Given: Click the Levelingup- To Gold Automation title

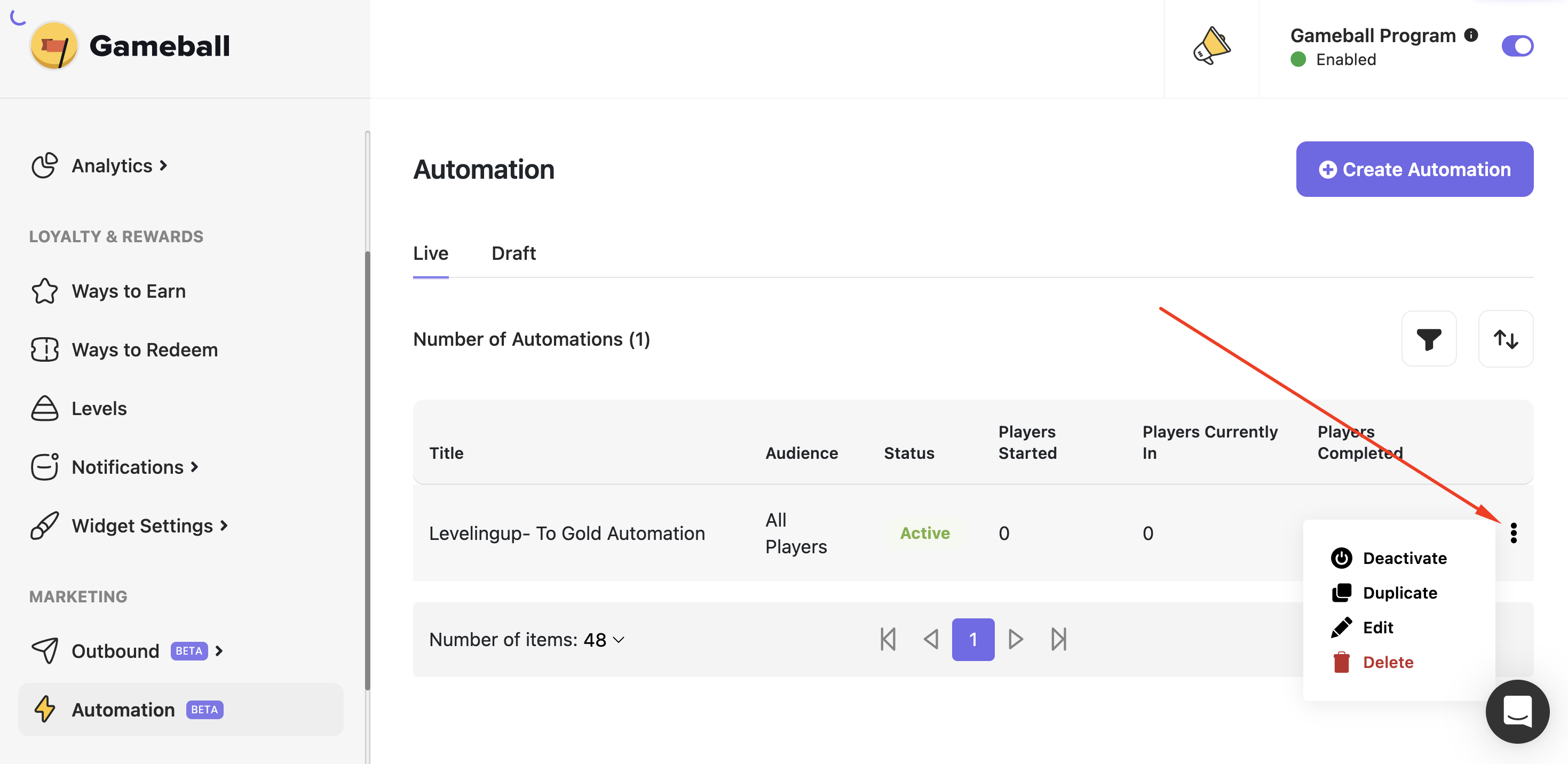Looking at the screenshot, I should [x=567, y=533].
